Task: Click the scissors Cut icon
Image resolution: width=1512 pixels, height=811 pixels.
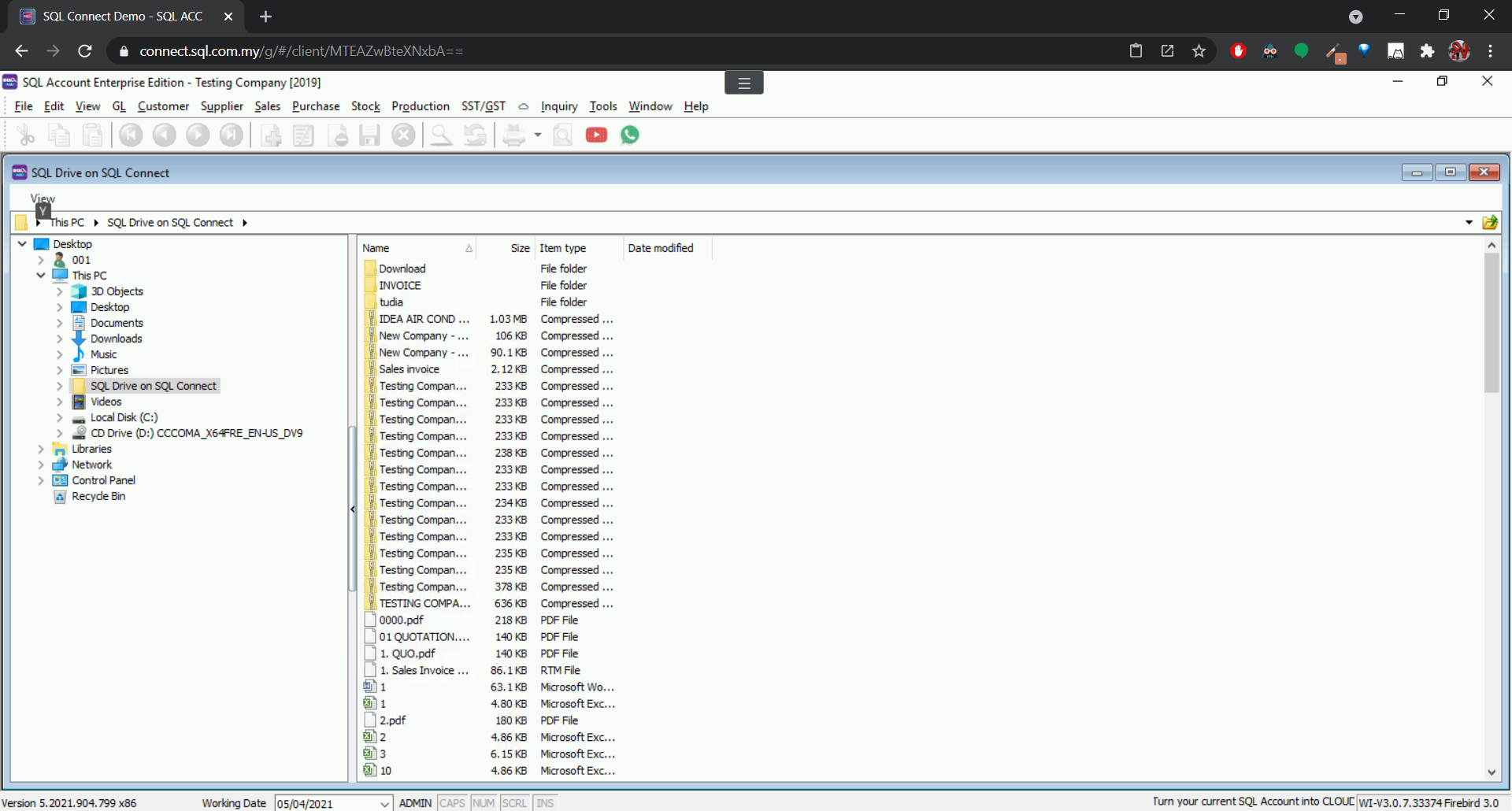Action: [26, 135]
